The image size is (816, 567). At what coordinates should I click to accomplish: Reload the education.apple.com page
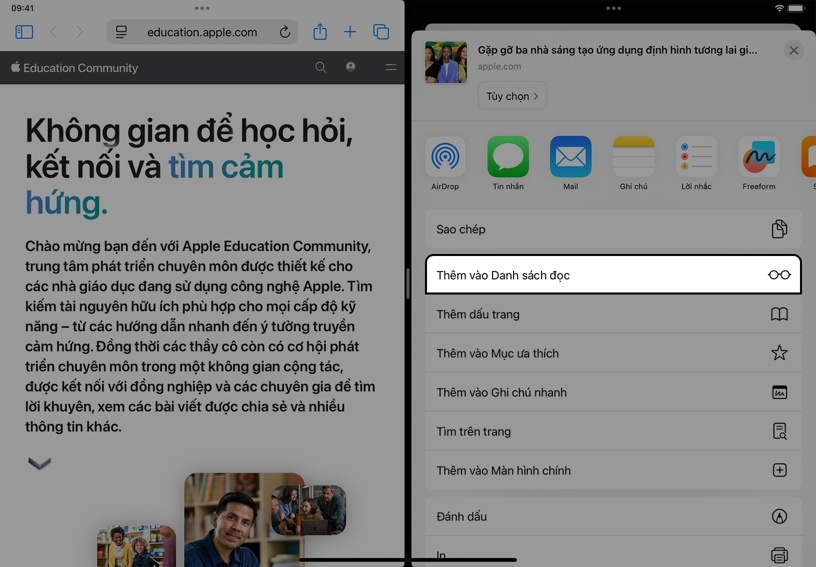pyautogui.click(x=285, y=32)
